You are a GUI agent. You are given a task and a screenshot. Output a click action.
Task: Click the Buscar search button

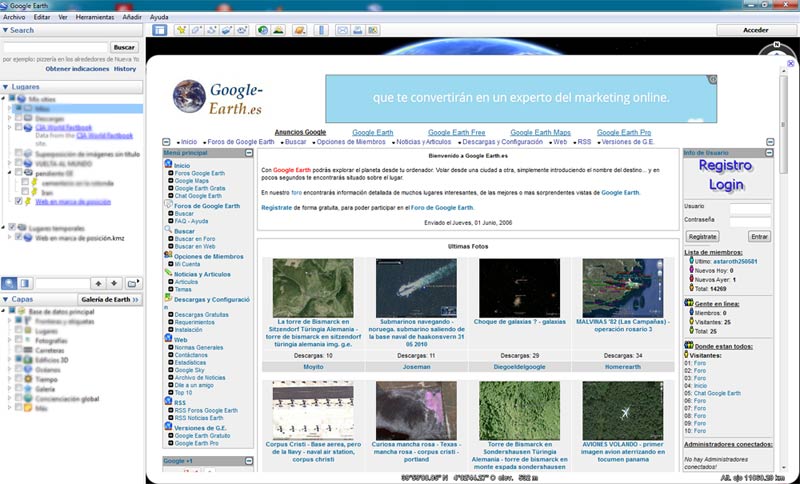124,47
